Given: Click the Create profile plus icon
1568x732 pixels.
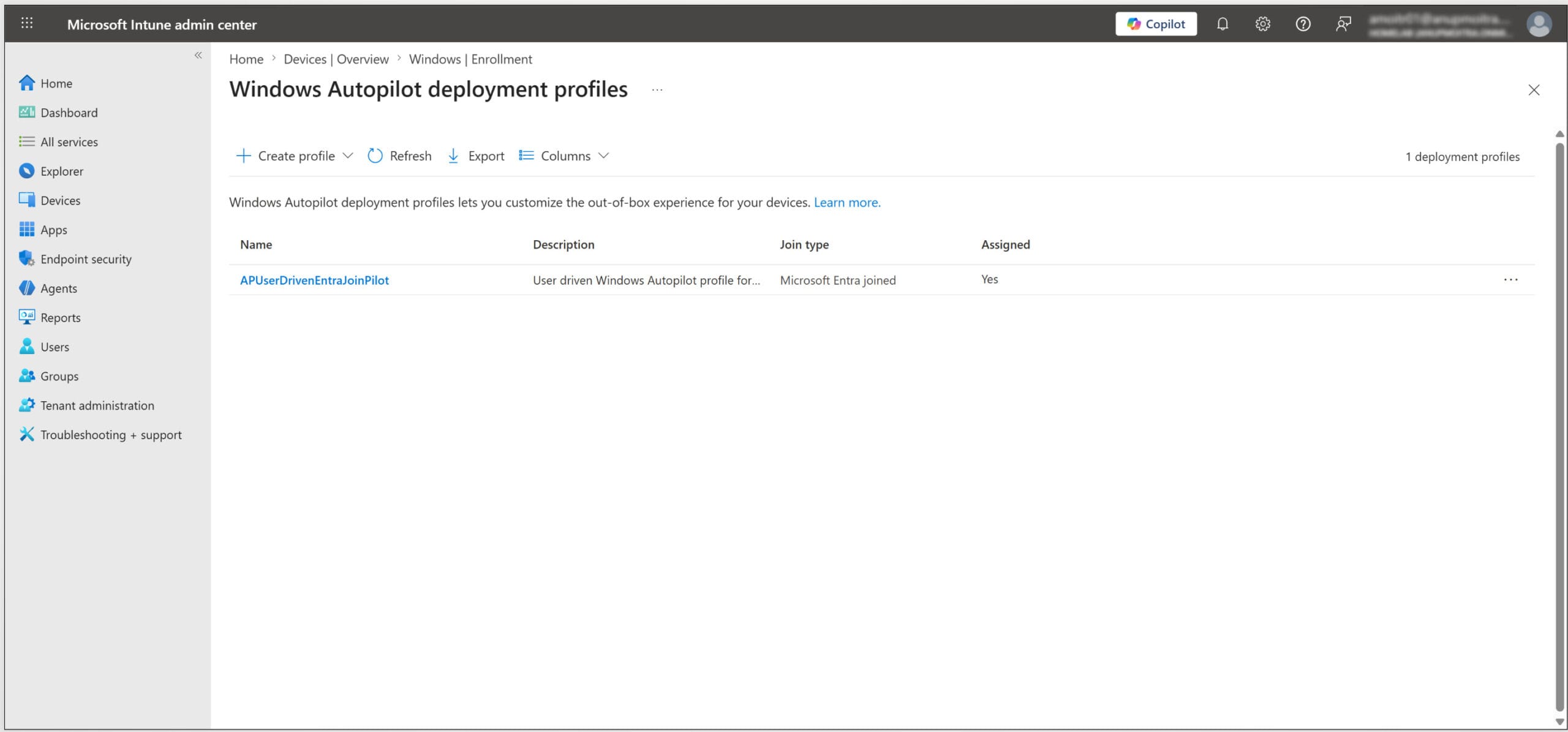Looking at the screenshot, I should (x=243, y=156).
